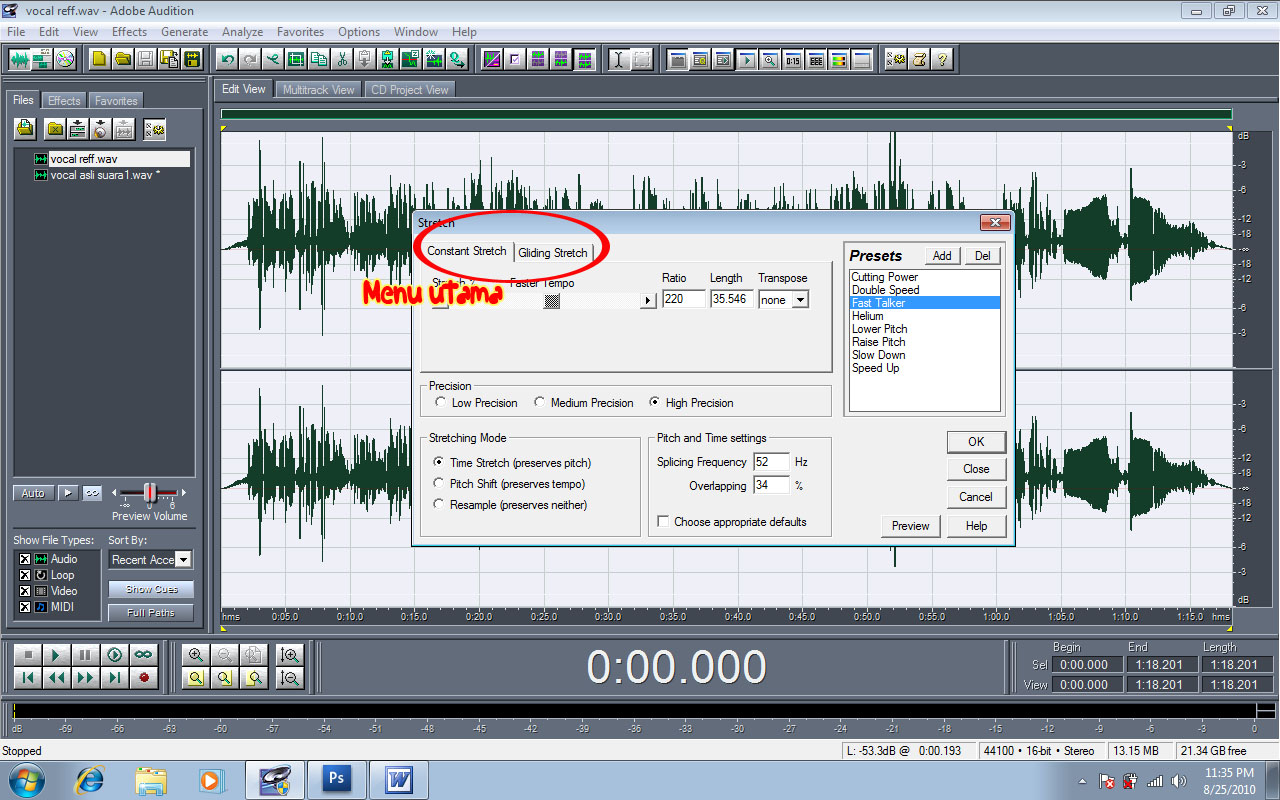Click the stretch tempo slider thumb

551,300
